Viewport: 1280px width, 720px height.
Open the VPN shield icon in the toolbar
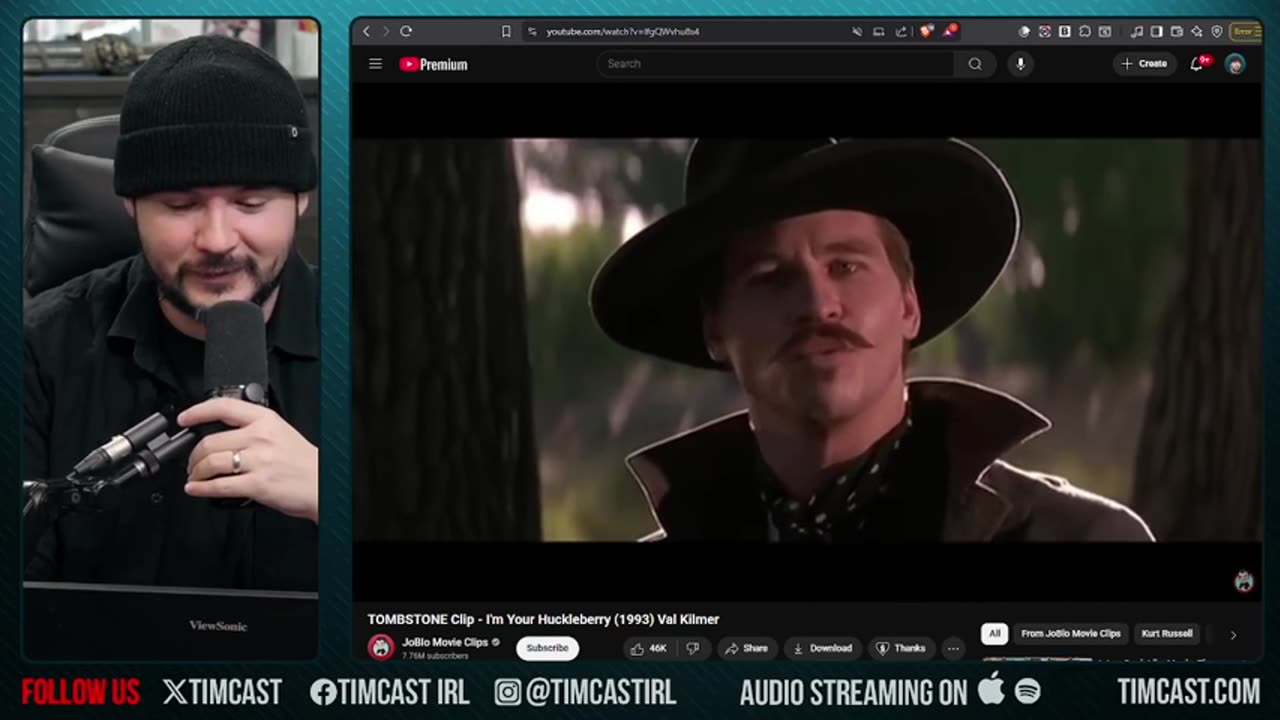pyautogui.click(x=1217, y=31)
